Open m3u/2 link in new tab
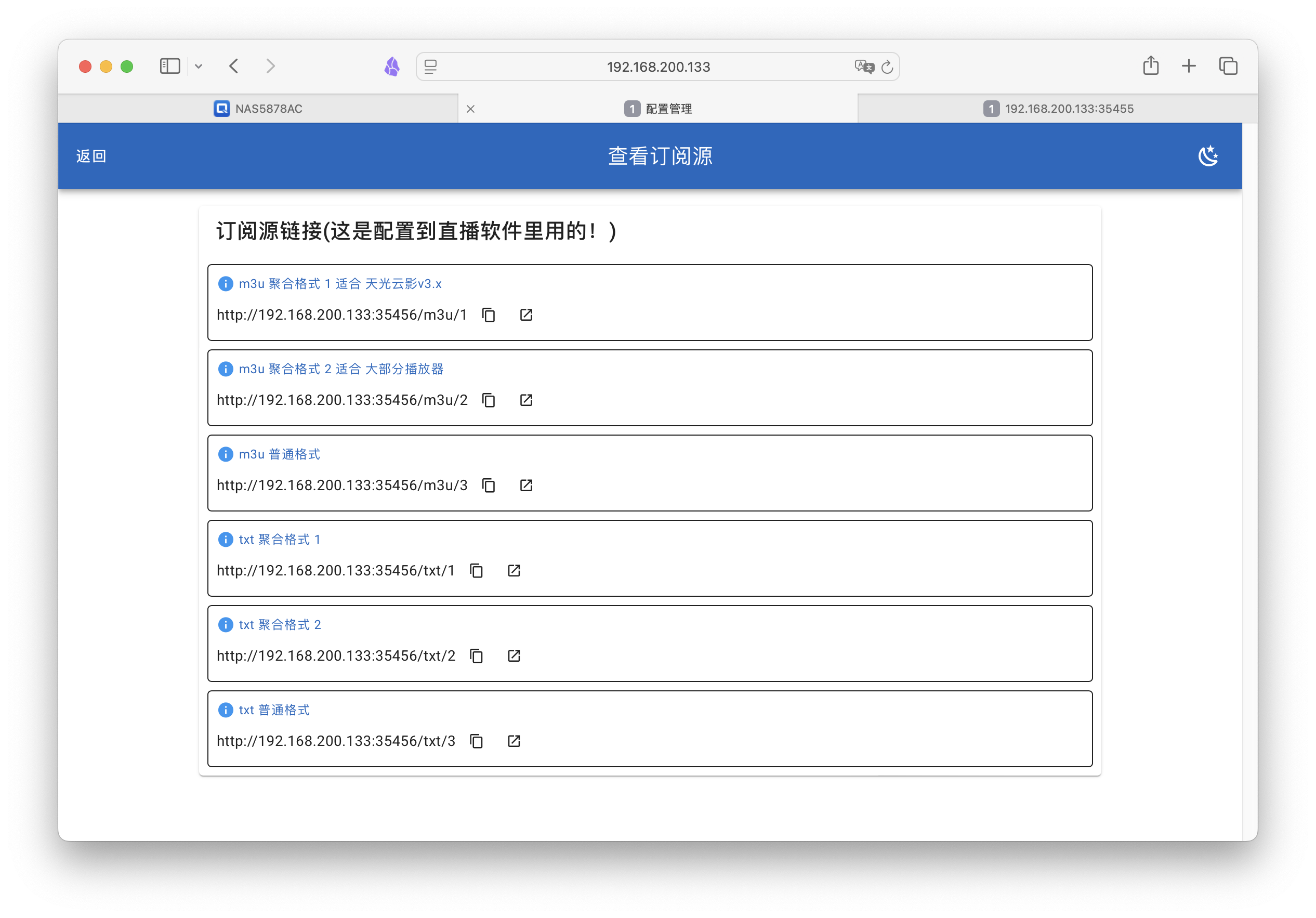 pos(526,400)
